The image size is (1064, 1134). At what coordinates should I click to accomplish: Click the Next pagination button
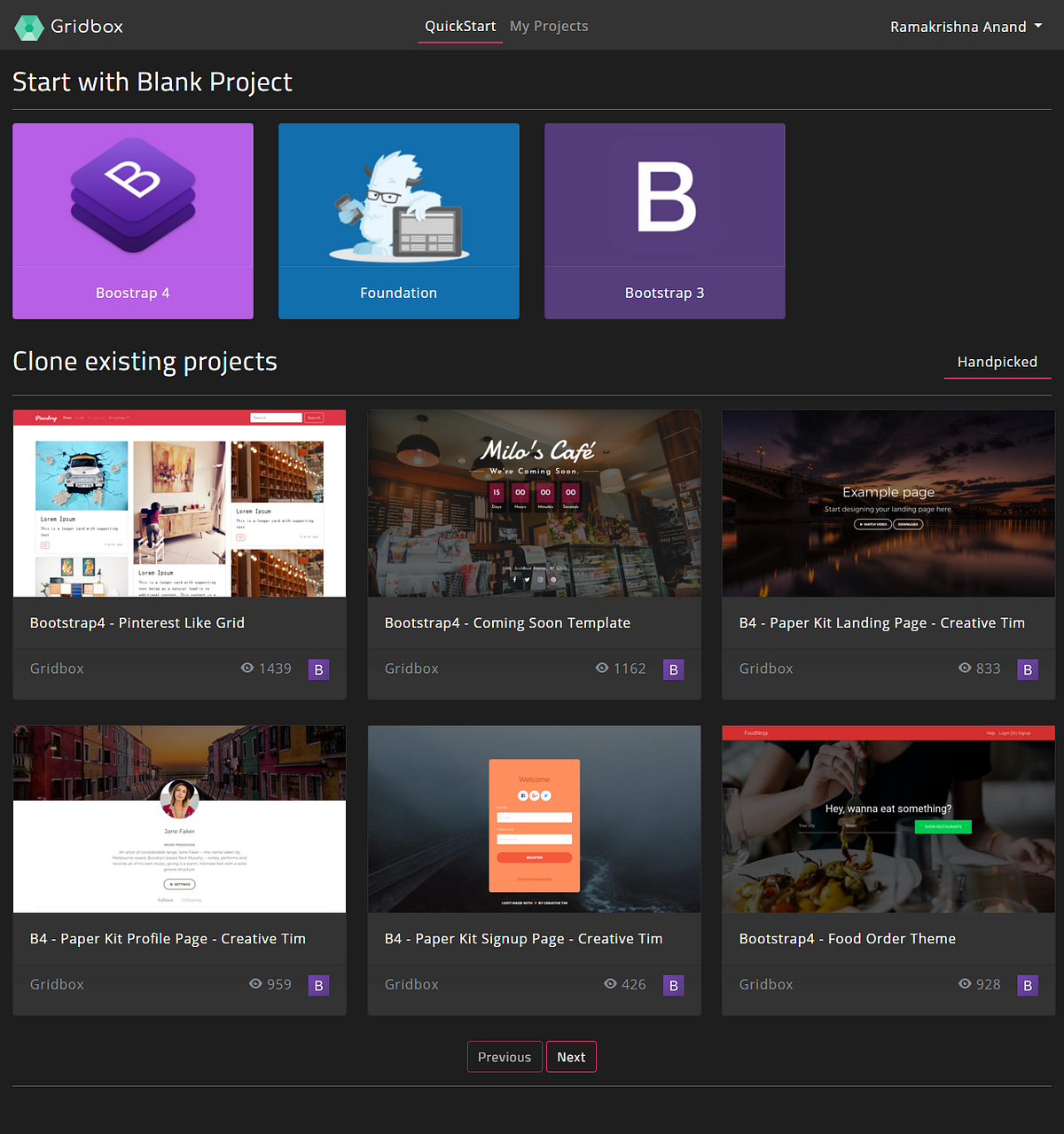point(571,1056)
